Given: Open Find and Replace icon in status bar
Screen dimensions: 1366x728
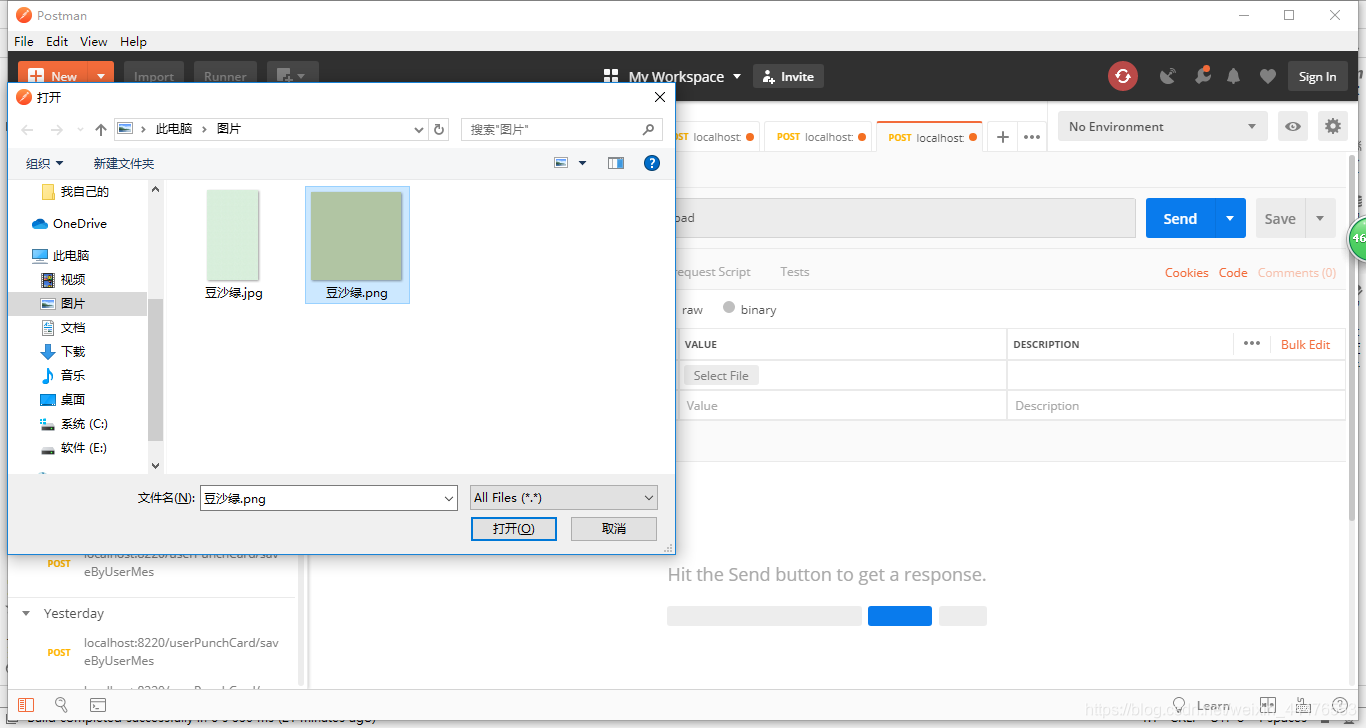Looking at the screenshot, I should 61,705.
